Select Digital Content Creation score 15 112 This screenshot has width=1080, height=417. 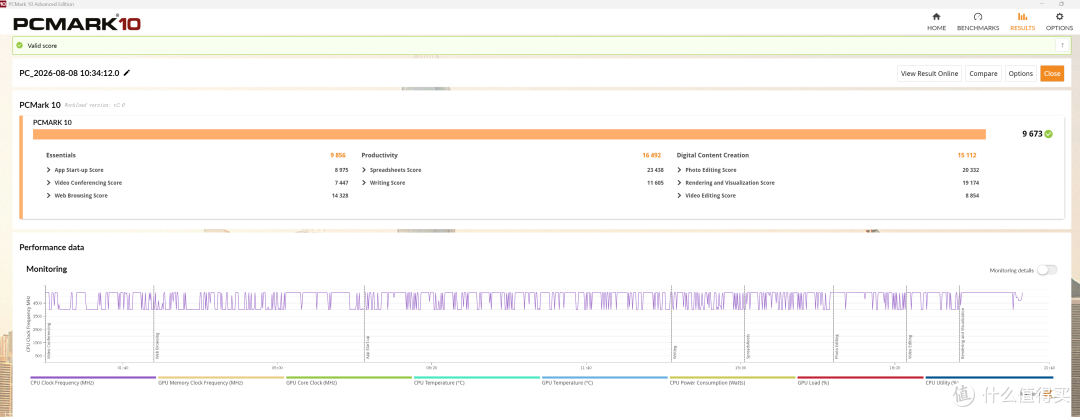pyautogui.click(x=967, y=156)
